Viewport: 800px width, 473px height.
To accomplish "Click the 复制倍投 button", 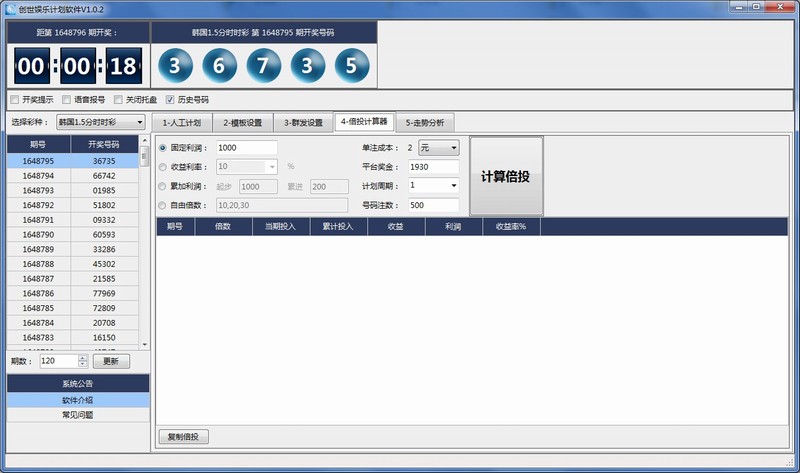I will click(184, 437).
